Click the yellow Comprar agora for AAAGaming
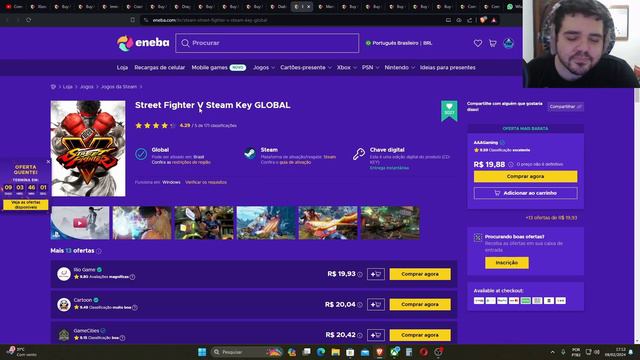Screen dimensions: 640x360 pyautogui.click(x=525, y=176)
